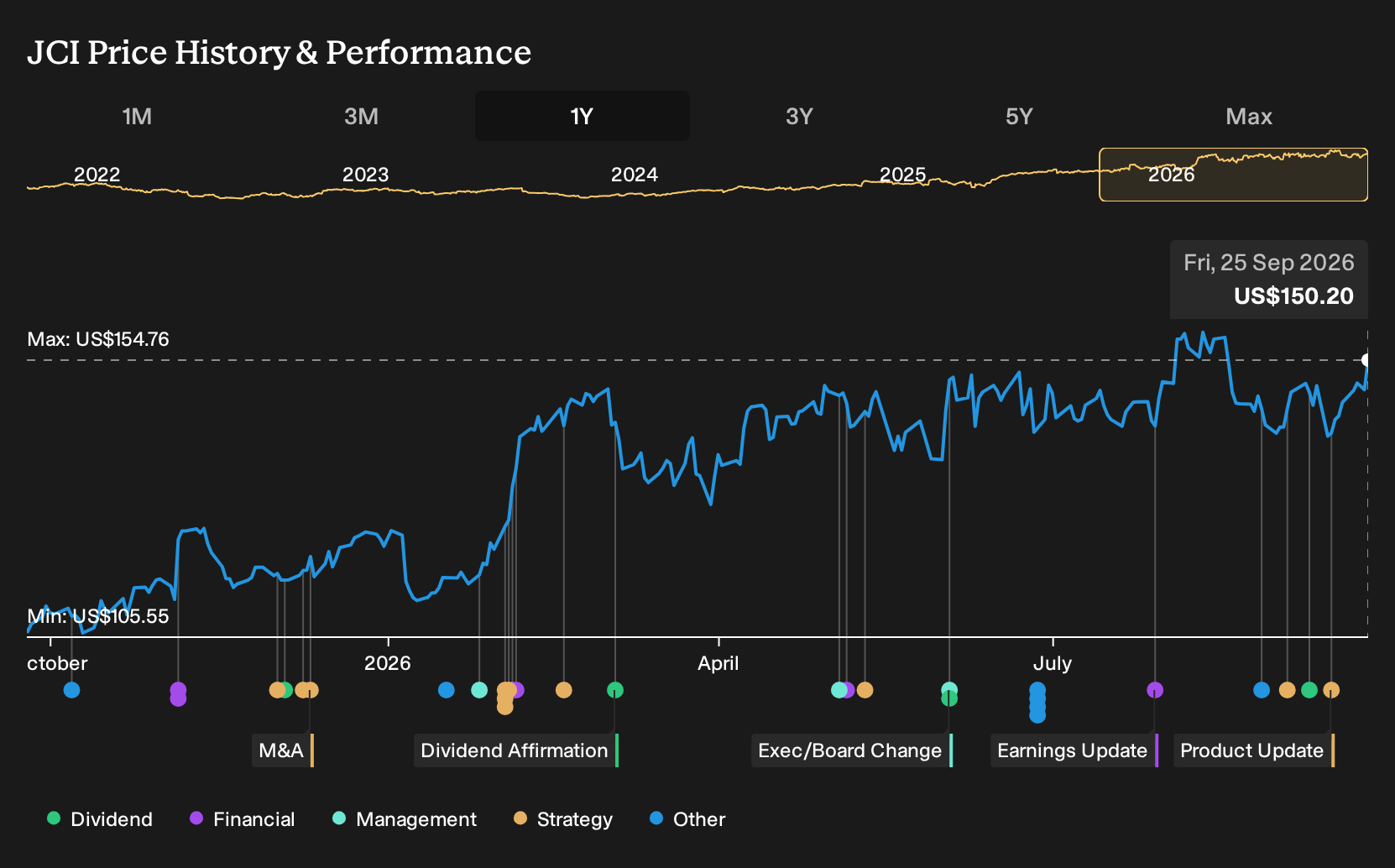Select teal Management dot linked to Exec/Board Change
The width and height of the screenshot is (1395, 868).
pos(949,689)
